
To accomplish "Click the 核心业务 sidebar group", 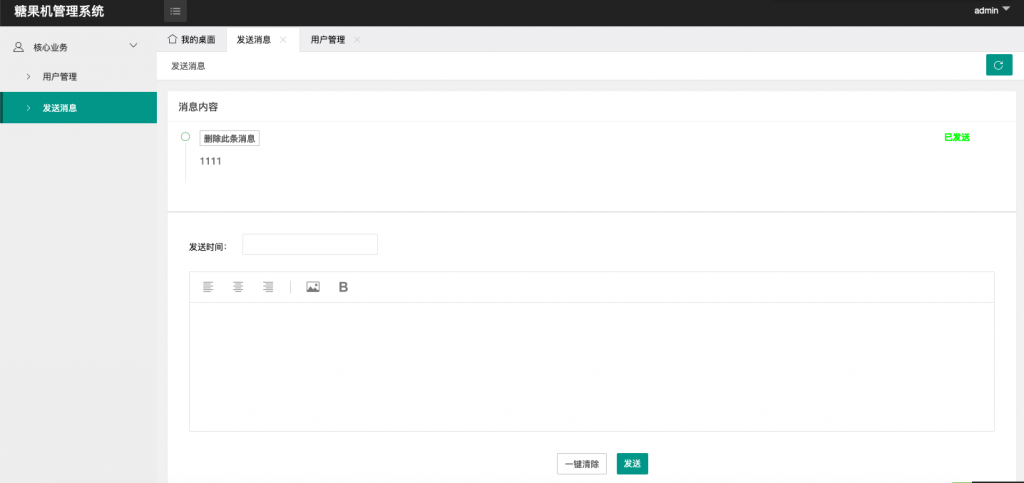I will click(78, 46).
